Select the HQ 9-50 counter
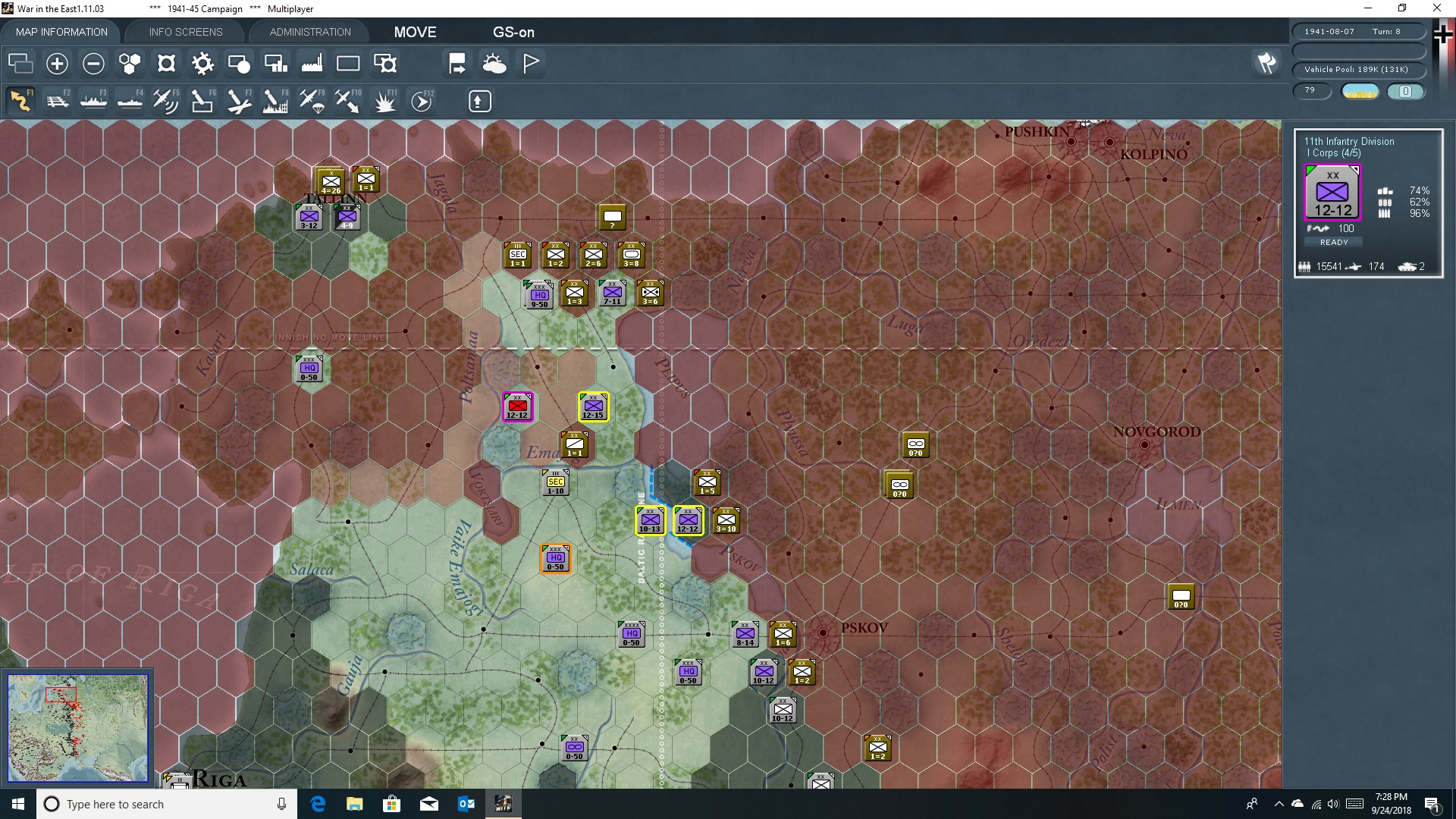This screenshot has height=819, width=1456. (x=540, y=294)
